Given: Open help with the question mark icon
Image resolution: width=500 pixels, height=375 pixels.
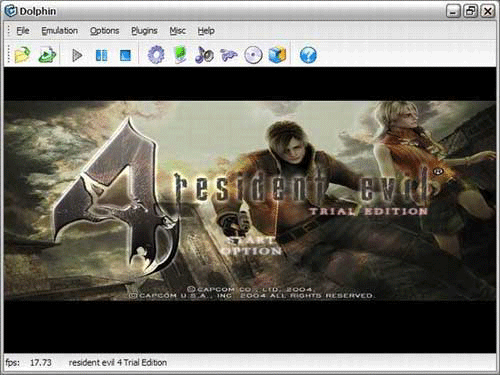Looking at the screenshot, I should click(308, 55).
